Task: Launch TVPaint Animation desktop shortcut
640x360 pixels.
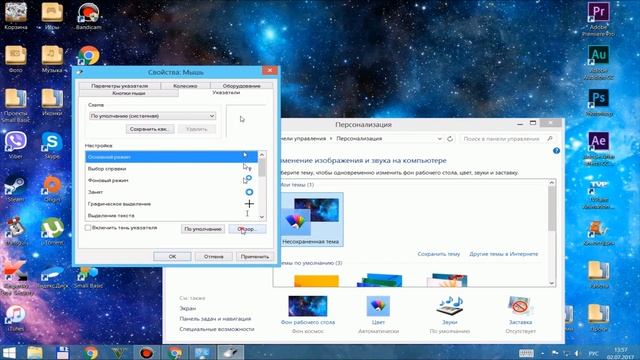Action: point(598,193)
